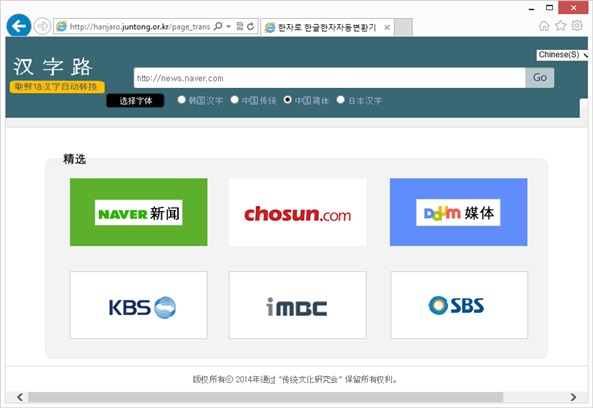Open the address bar dropdown arrow
593x412 pixels.
[x=228, y=26]
